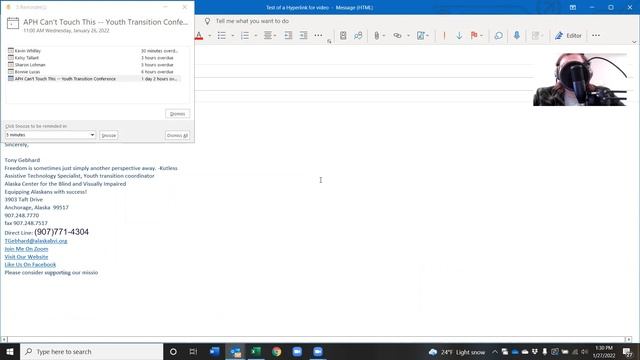The width and height of the screenshot is (640, 360).
Task: Expand the bullets style dropdown
Action: [x=233, y=36]
